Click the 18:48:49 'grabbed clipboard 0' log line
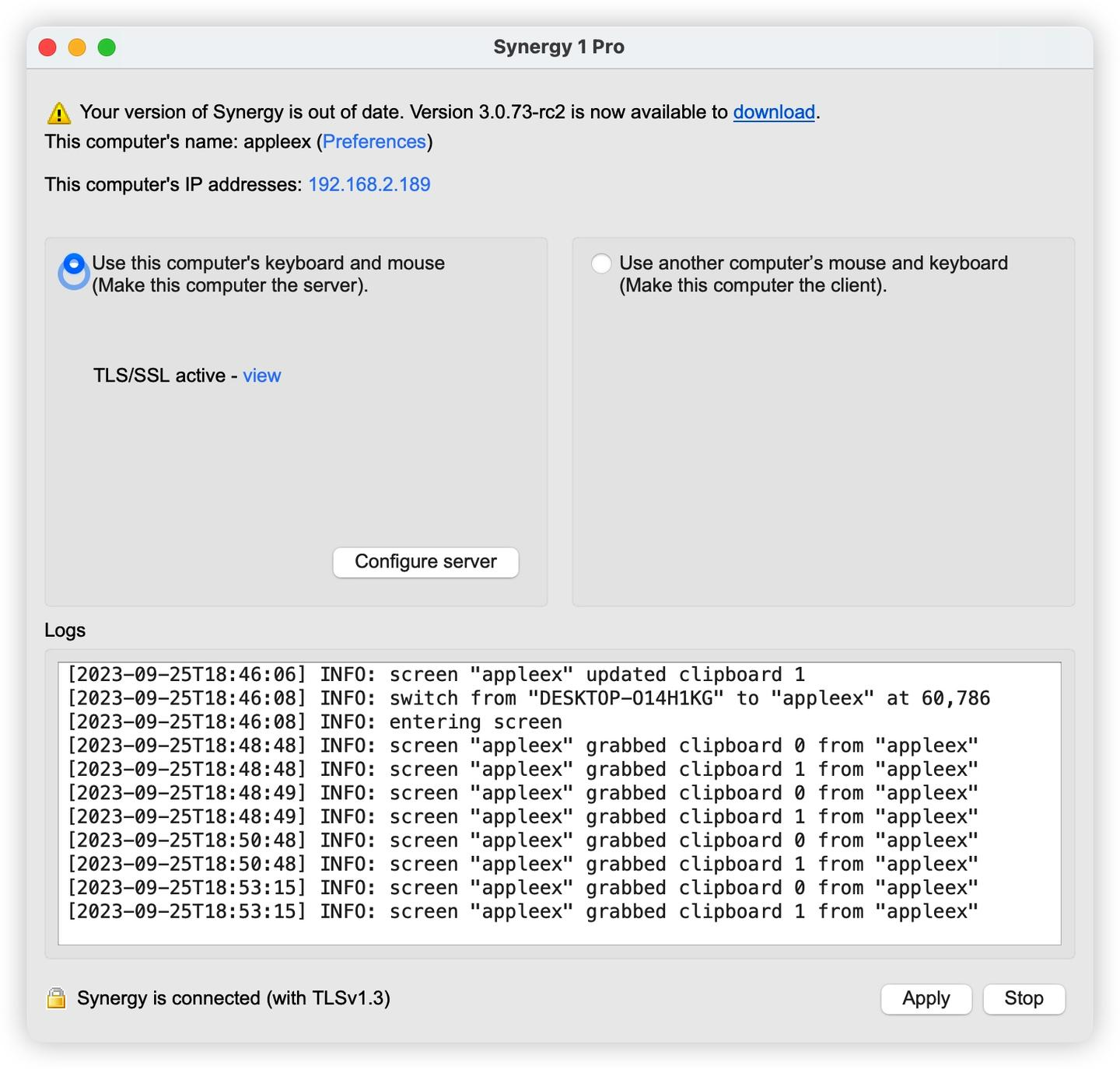The height and width of the screenshot is (1069, 1120). (x=523, y=793)
